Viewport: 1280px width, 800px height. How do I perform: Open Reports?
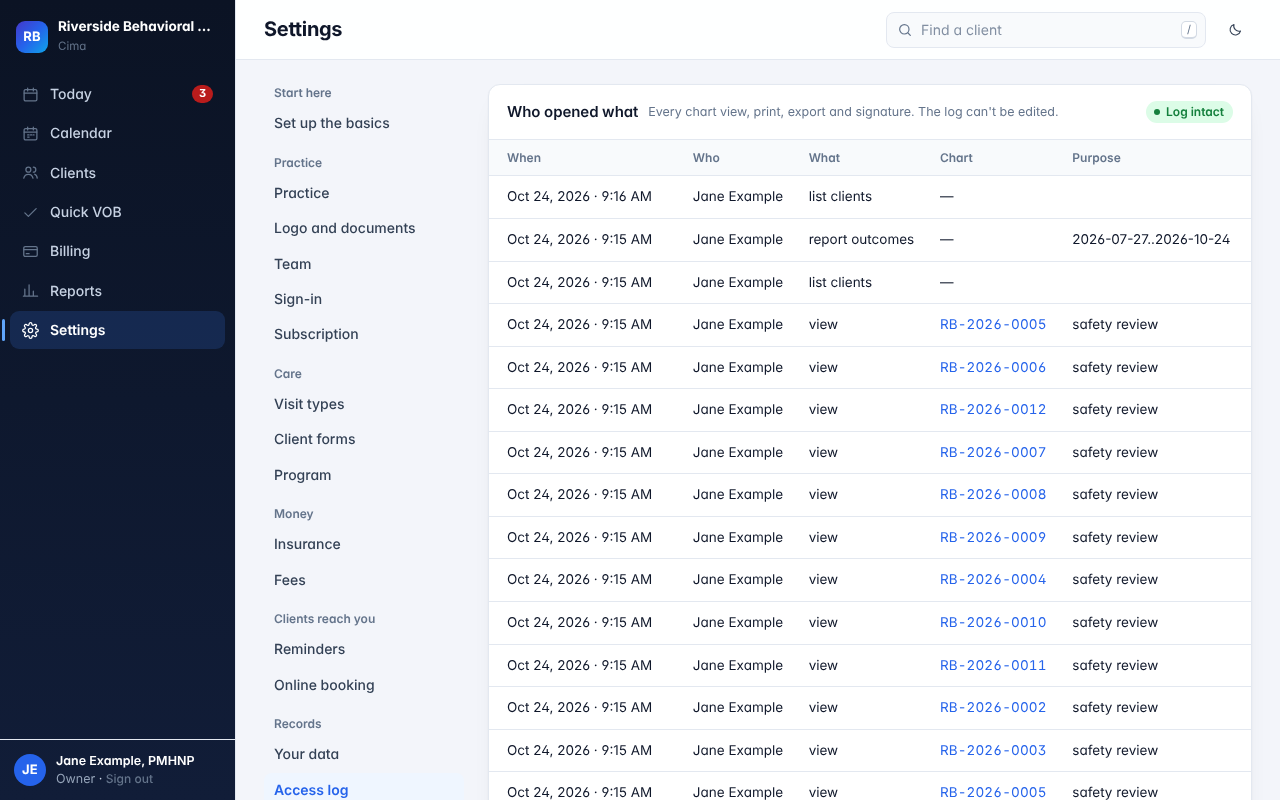pyautogui.click(x=117, y=291)
